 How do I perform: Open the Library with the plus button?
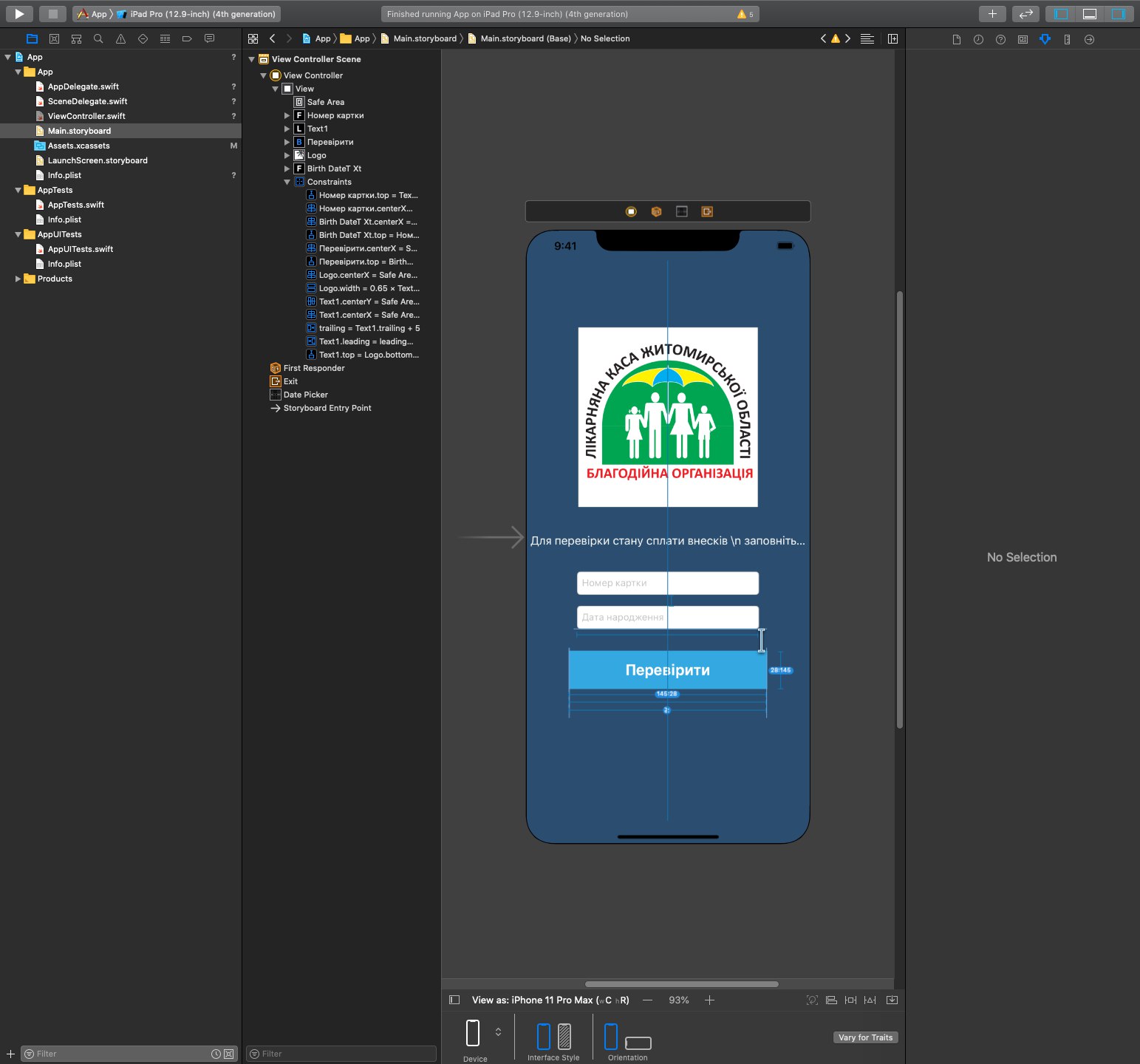click(992, 13)
